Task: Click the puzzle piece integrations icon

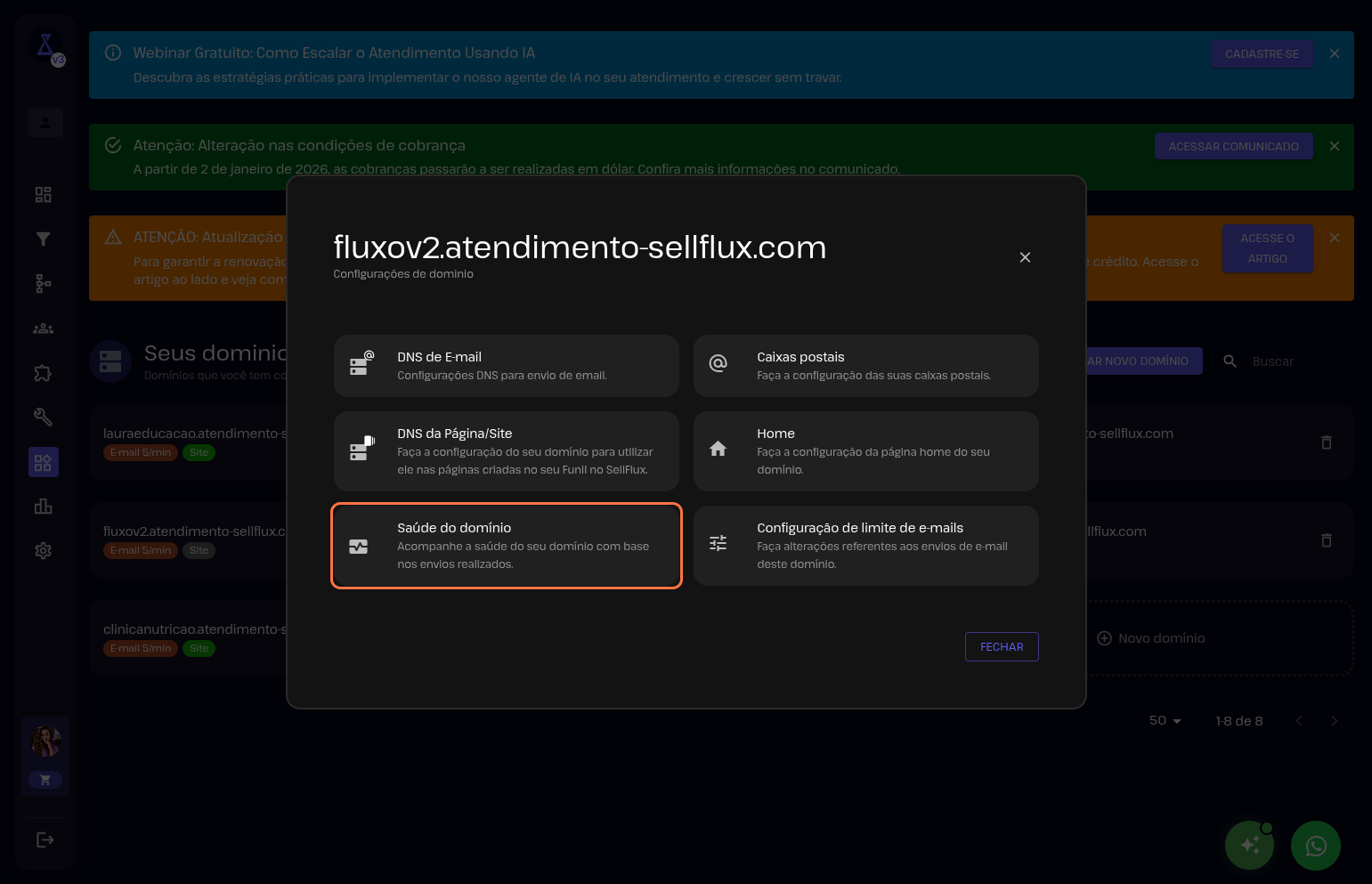Action: click(43, 373)
